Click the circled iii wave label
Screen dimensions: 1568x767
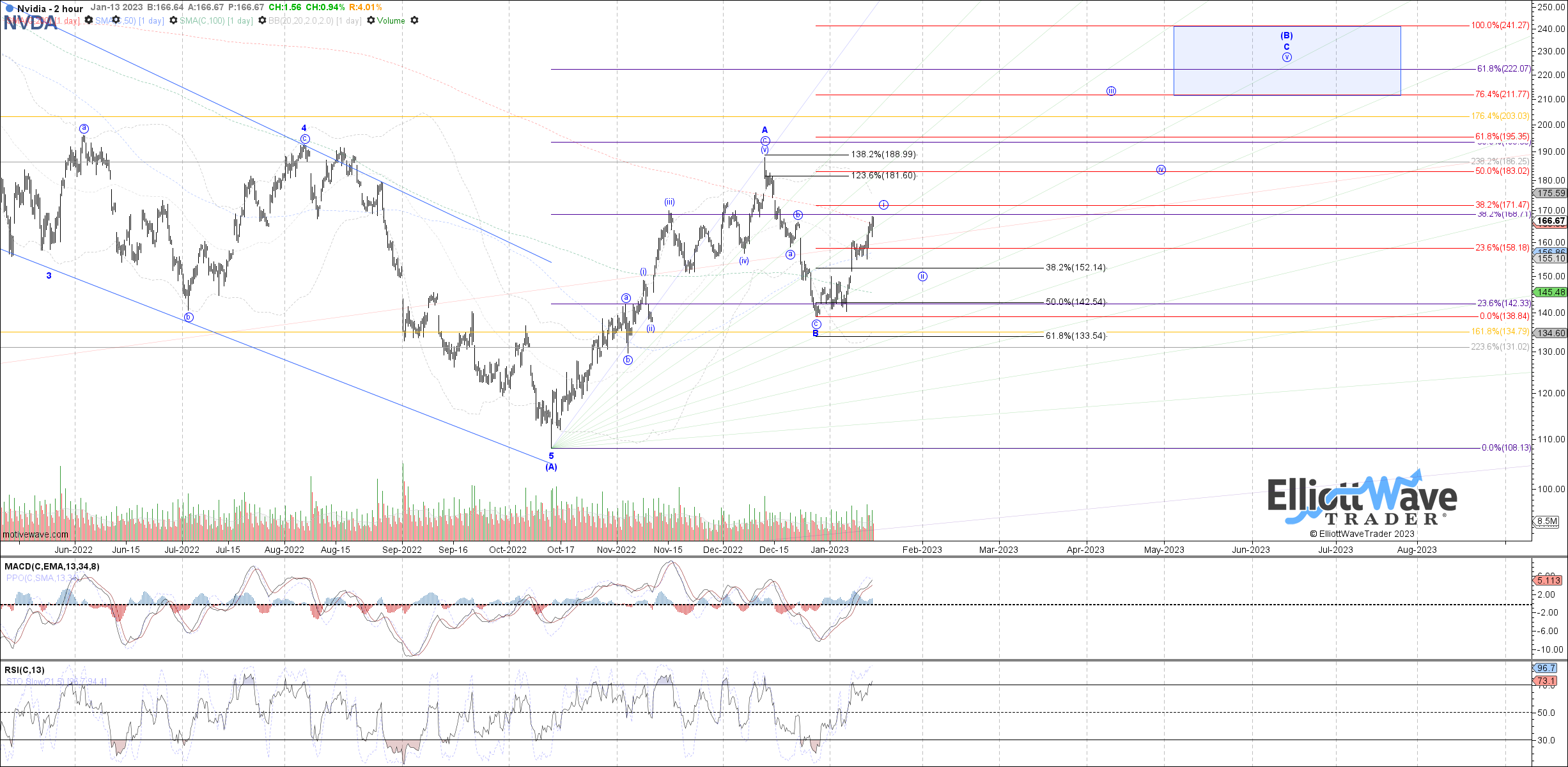pos(1112,91)
